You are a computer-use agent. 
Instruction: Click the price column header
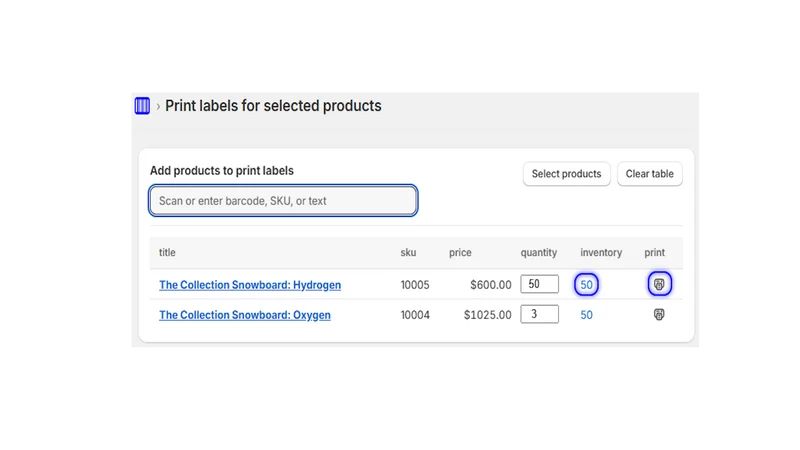[x=460, y=253]
